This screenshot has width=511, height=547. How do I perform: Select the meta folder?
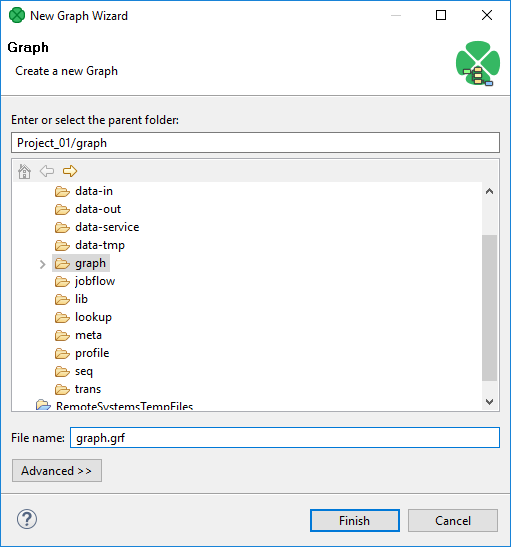pos(88,335)
